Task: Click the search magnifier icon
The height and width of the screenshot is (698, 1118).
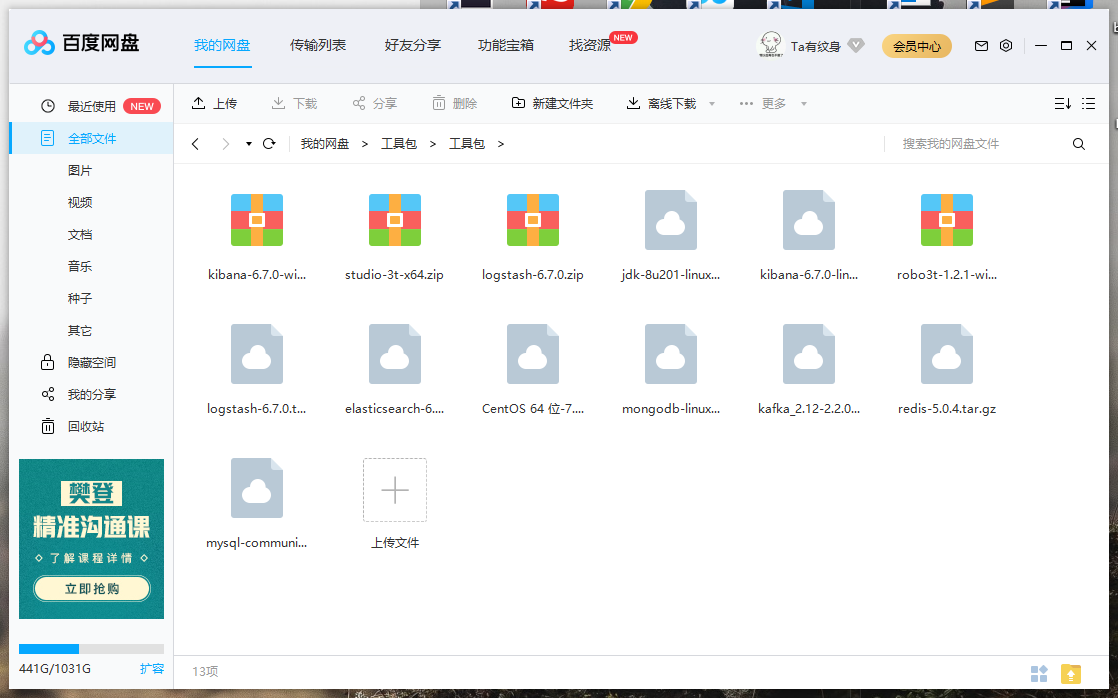Action: coord(1078,143)
